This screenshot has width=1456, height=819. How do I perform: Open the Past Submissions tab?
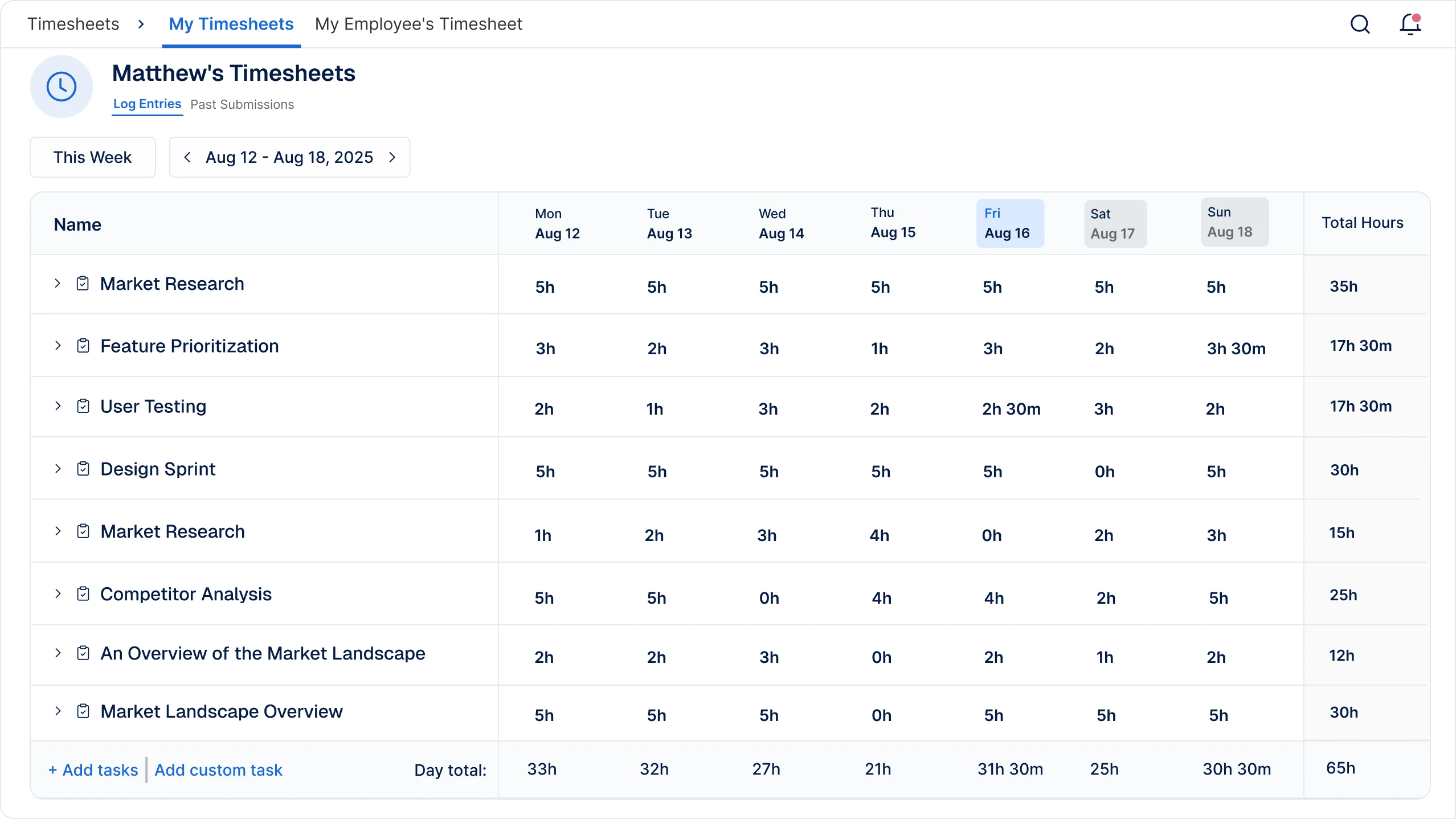point(242,104)
